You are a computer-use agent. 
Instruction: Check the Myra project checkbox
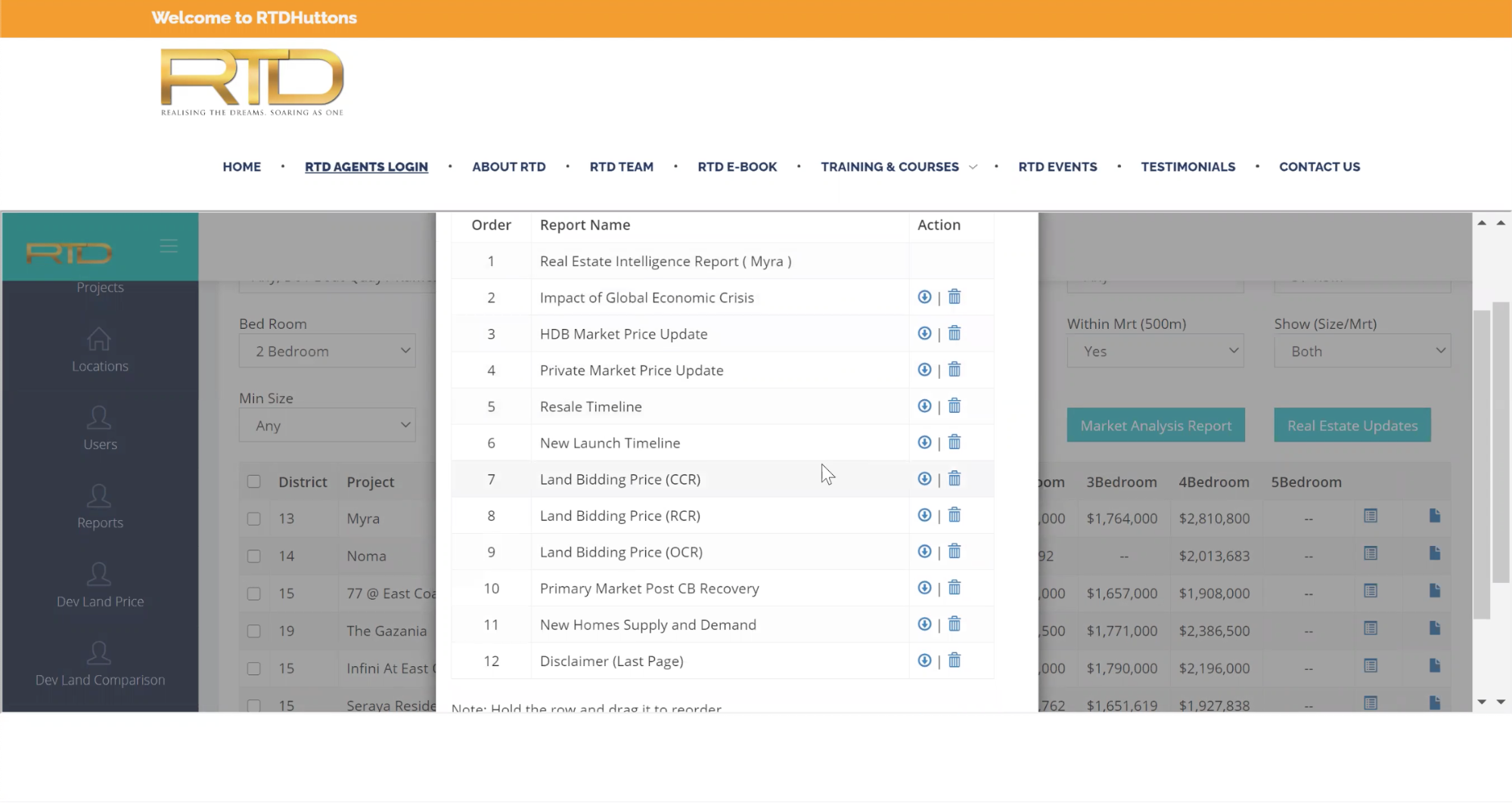(254, 519)
